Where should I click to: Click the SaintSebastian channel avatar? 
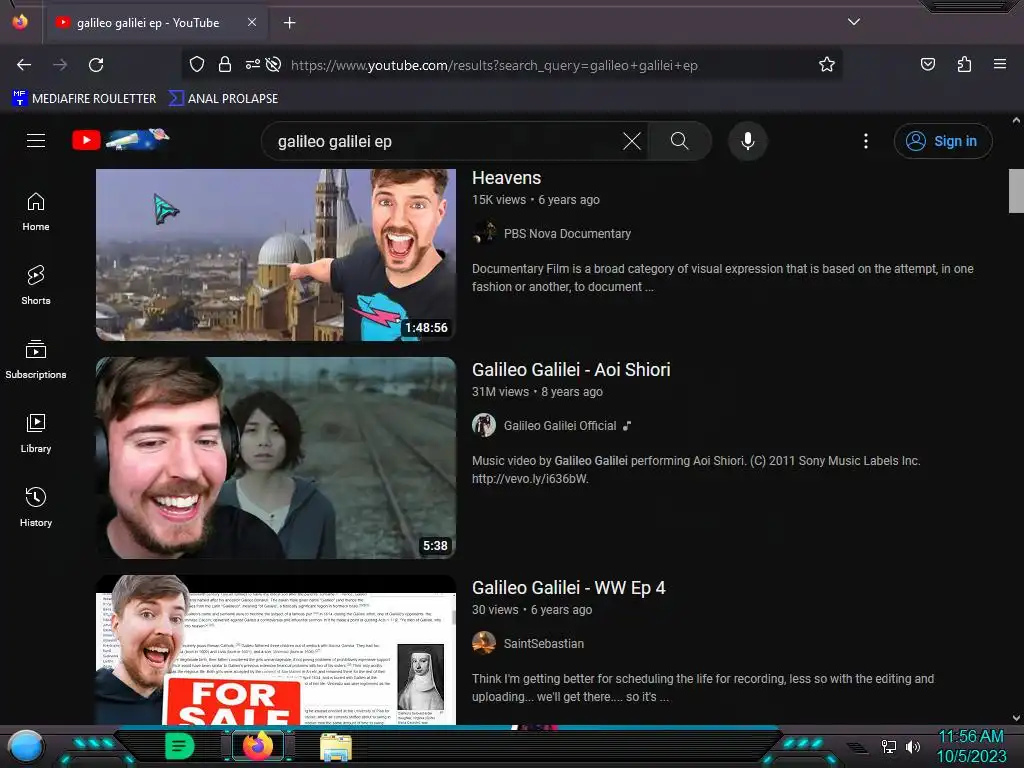pos(484,643)
